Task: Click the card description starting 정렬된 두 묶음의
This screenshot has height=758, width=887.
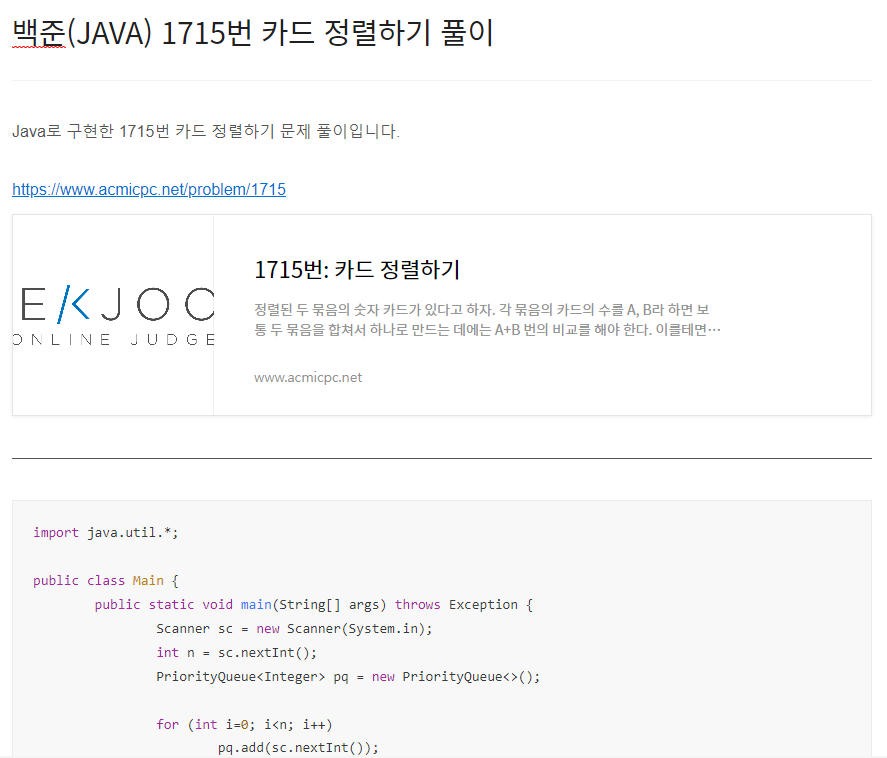Action: pyautogui.click(x=487, y=320)
